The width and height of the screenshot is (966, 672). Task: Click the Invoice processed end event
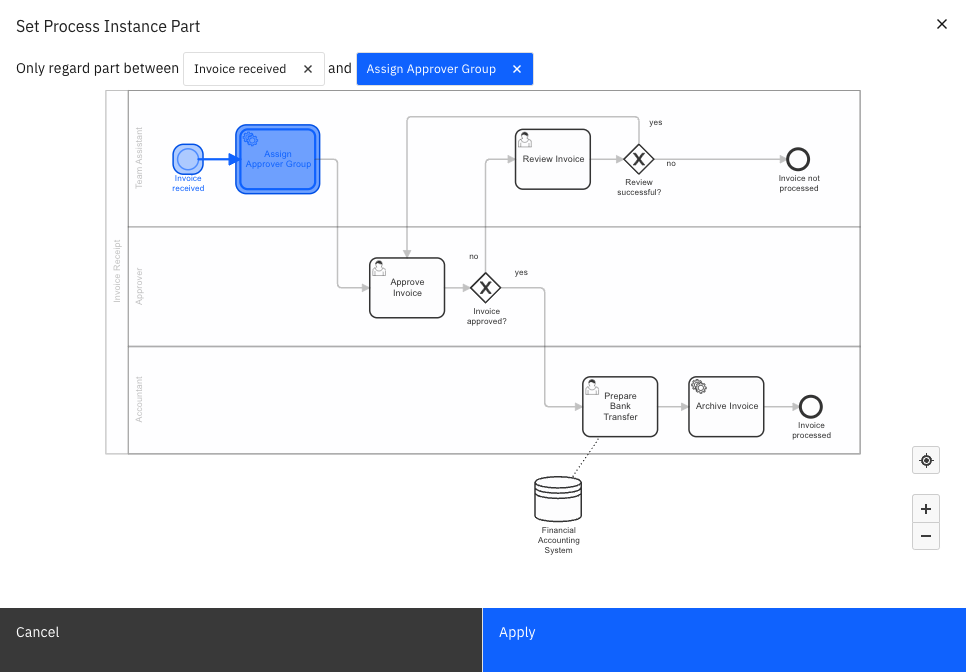point(811,407)
